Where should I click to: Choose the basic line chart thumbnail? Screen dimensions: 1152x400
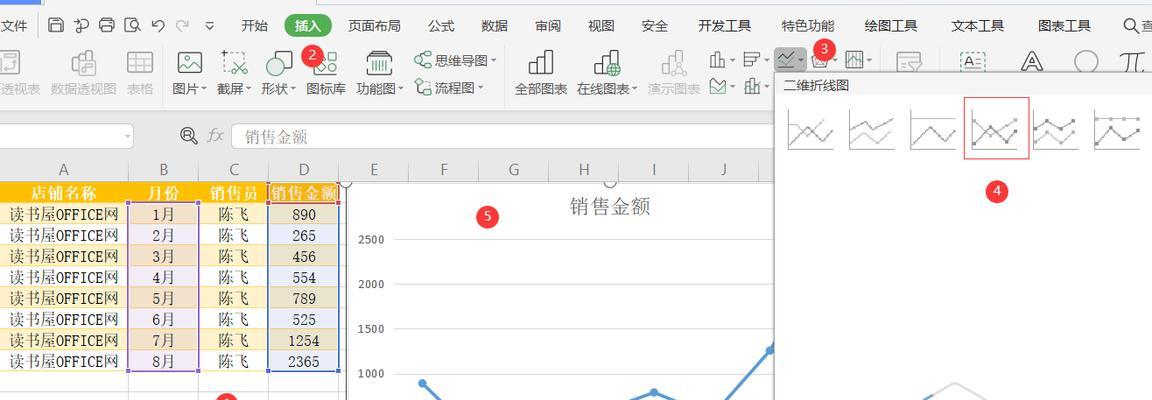pyautogui.click(x=810, y=129)
